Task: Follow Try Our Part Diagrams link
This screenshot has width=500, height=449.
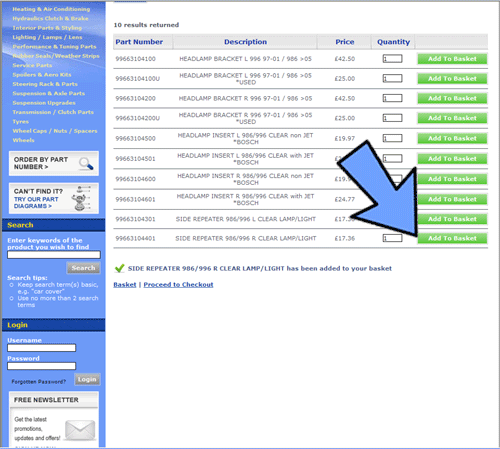Action: click(36, 202)
